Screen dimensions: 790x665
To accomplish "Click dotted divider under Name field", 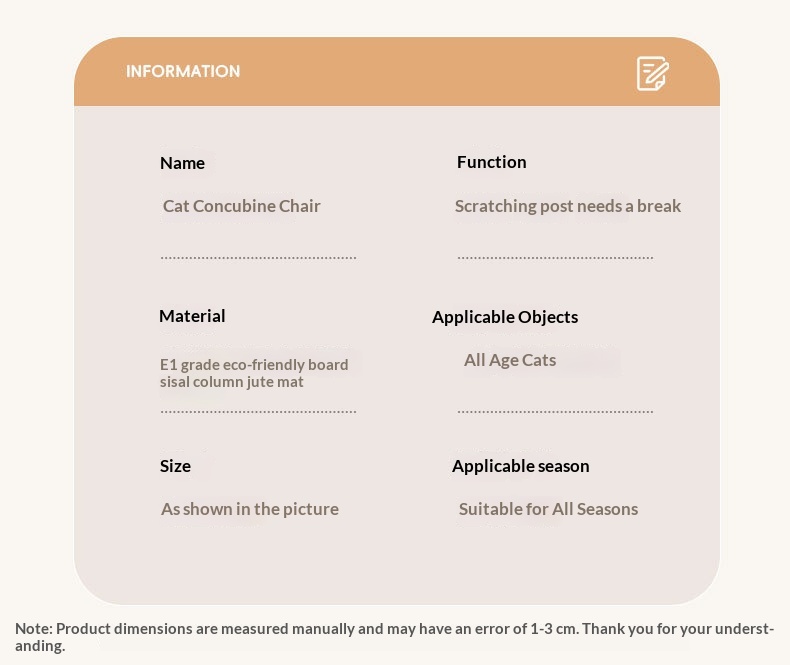I will click(x=258, y=258).
